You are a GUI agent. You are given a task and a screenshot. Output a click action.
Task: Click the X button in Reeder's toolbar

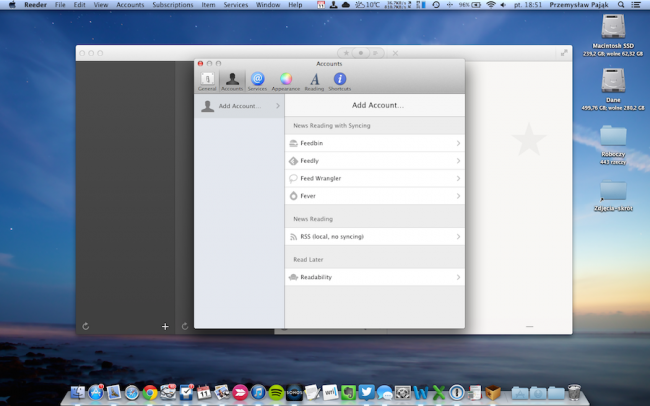(x=395, y=53)
